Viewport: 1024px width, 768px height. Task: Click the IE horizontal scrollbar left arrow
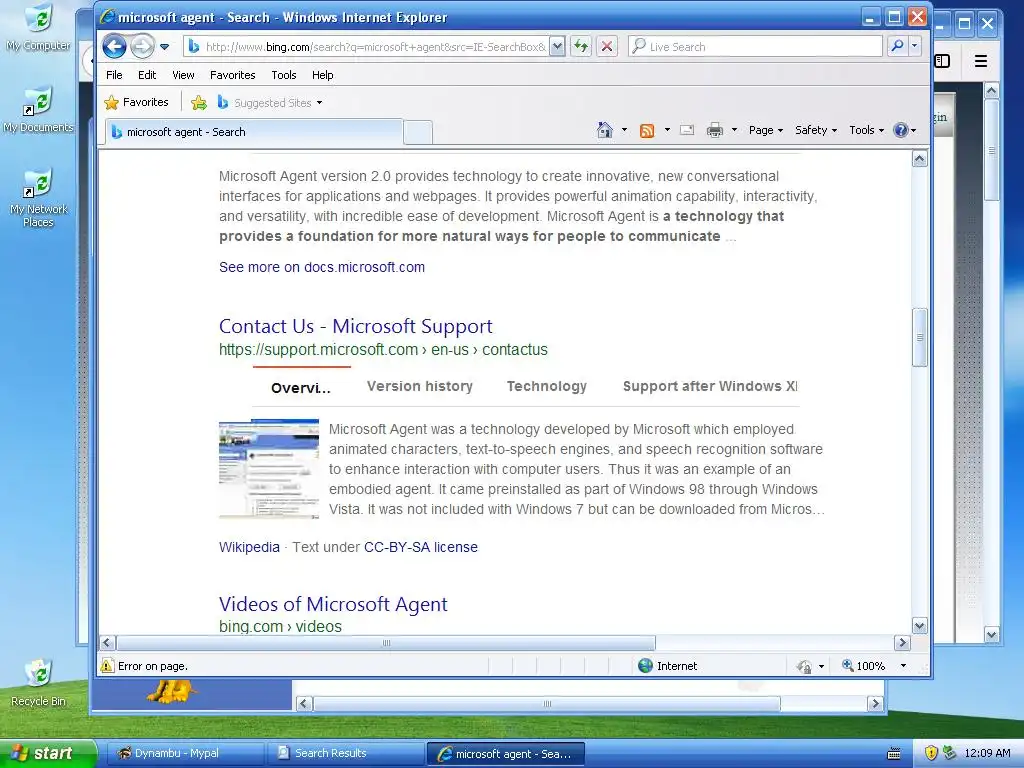tap(107, 643)
